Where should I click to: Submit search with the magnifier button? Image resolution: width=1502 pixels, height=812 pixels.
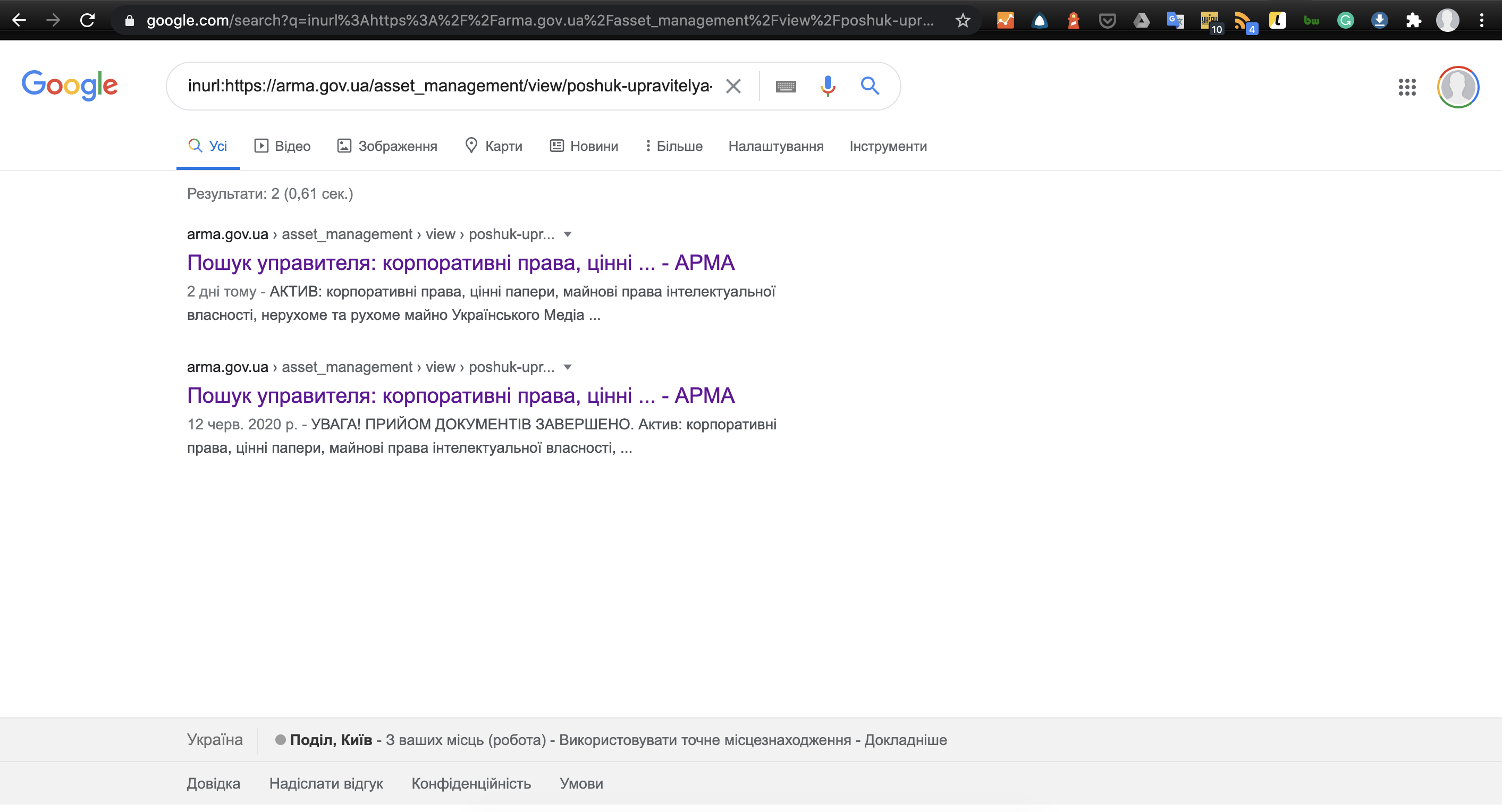[x=870, y=86]
